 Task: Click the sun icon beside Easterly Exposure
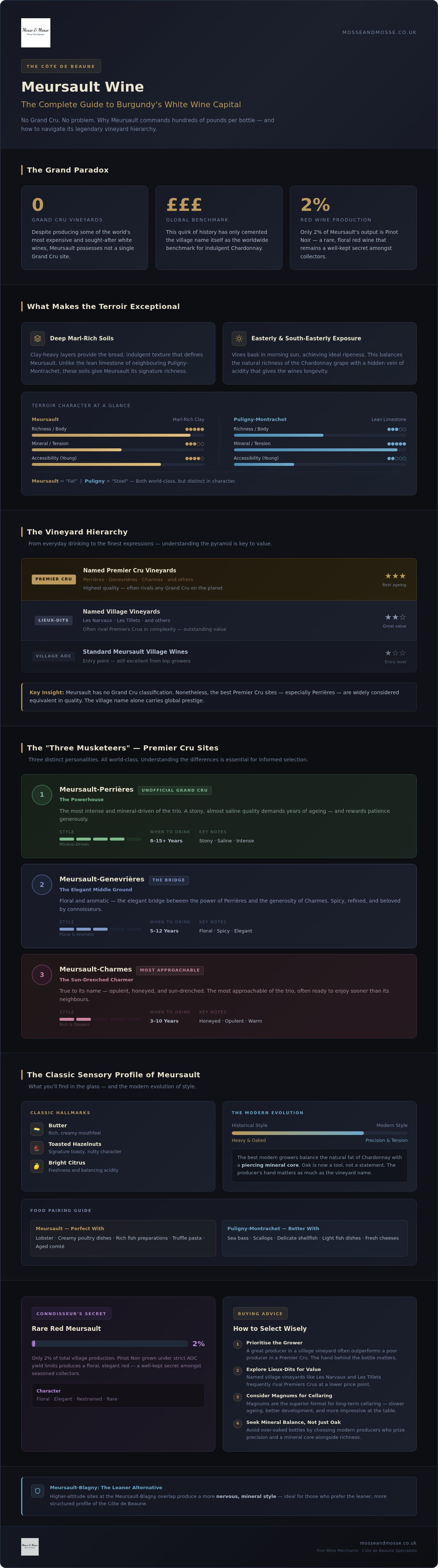[239, 339]
